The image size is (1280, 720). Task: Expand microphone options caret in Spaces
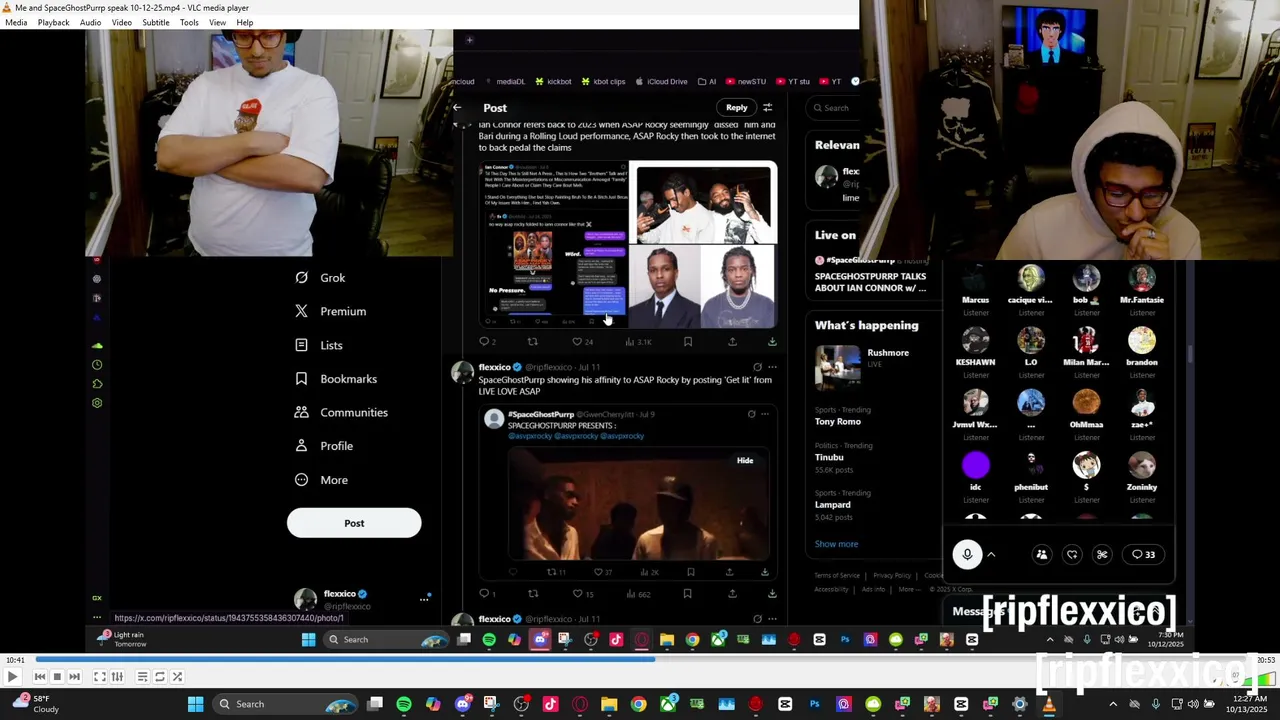pyautogui.click(x=992, y=555)
